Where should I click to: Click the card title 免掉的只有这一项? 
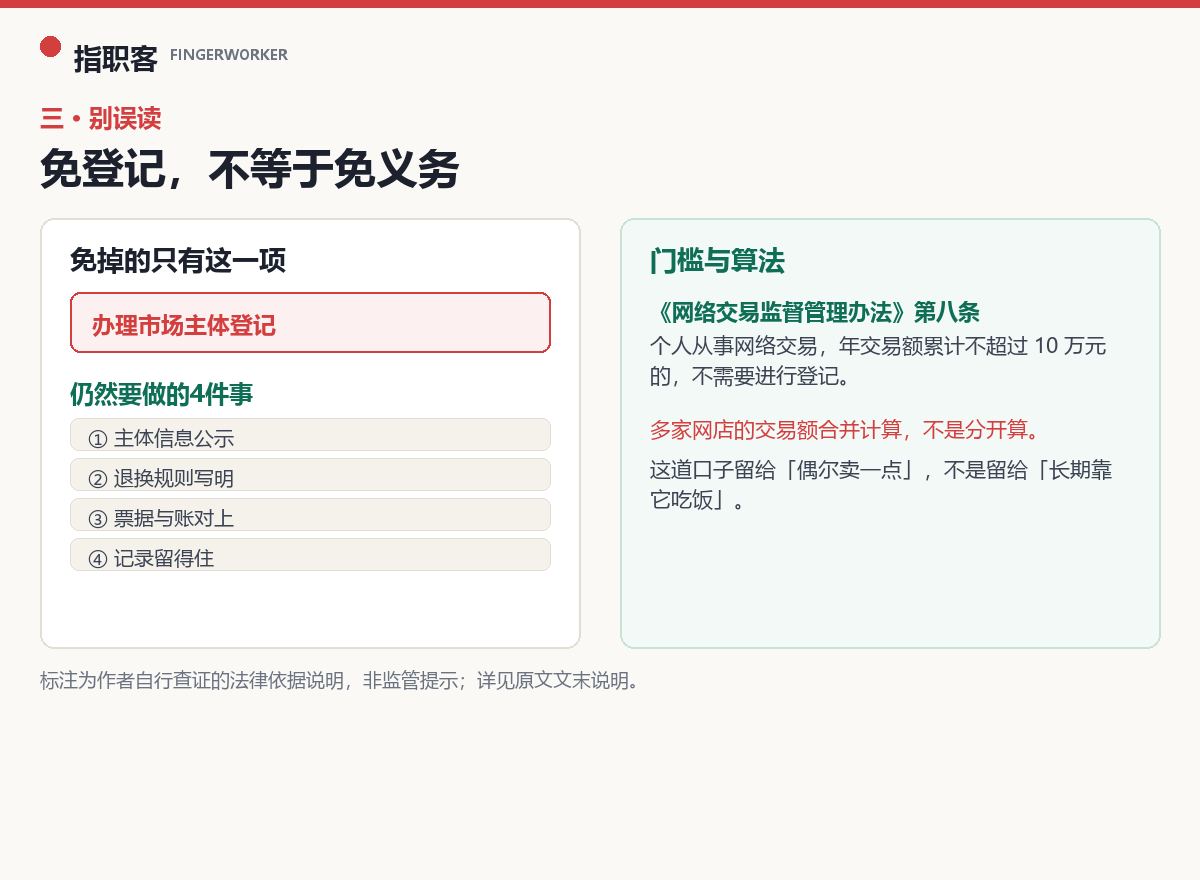178,261
